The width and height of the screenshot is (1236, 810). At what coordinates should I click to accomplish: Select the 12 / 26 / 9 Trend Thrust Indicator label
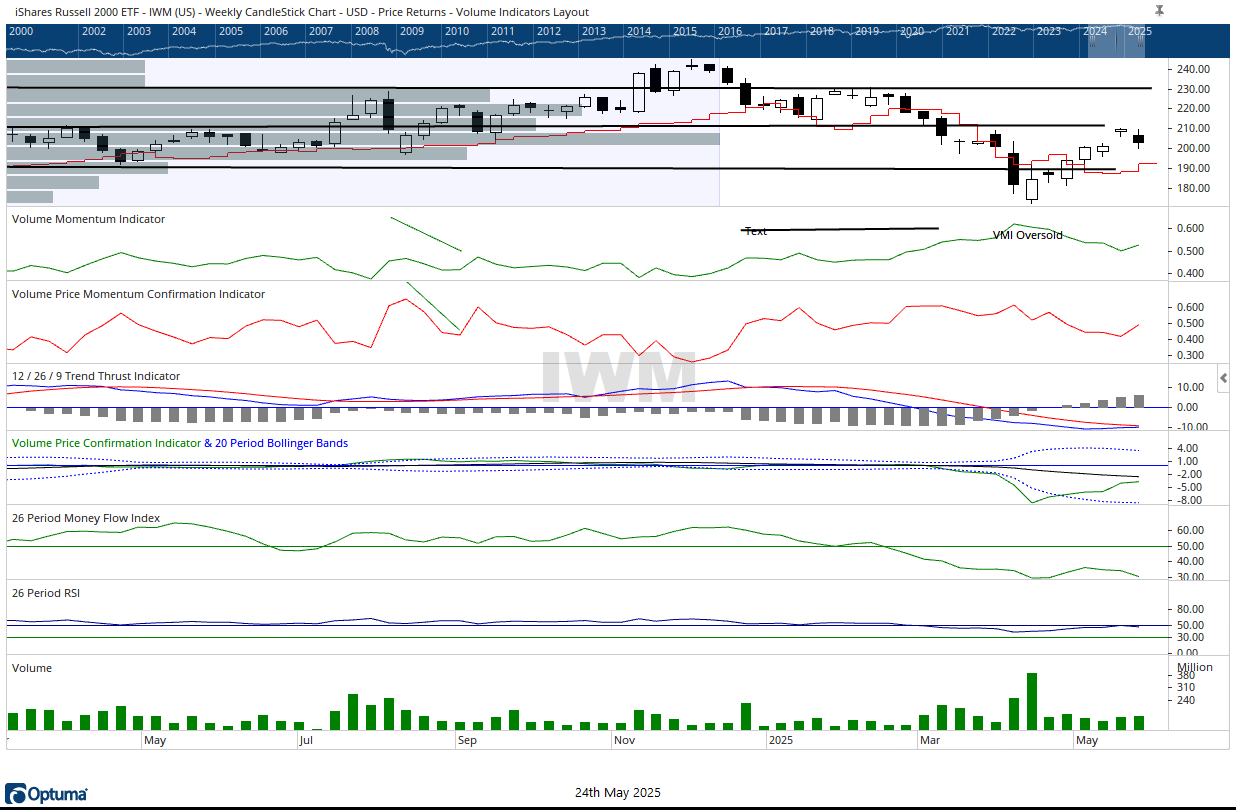96,376
